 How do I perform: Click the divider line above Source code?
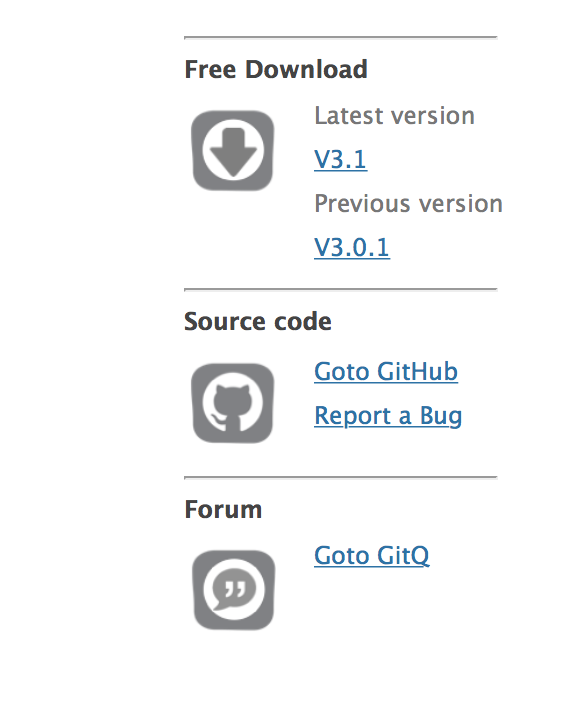tap(341, 290)
